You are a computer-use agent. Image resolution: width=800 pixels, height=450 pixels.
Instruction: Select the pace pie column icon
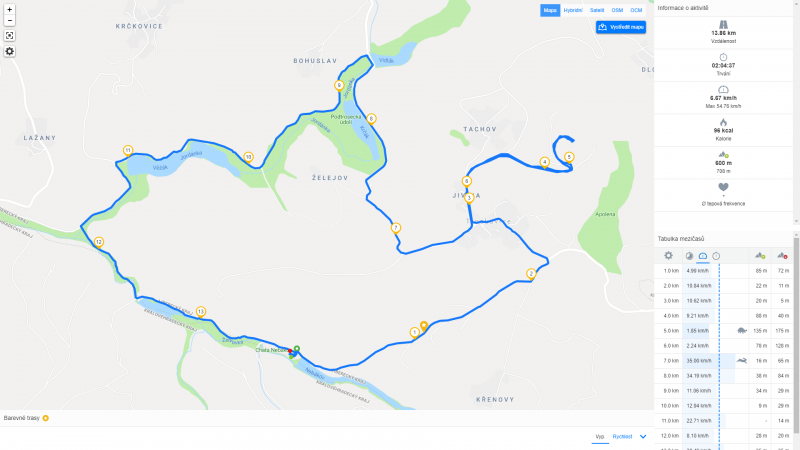tap(689, 256)
